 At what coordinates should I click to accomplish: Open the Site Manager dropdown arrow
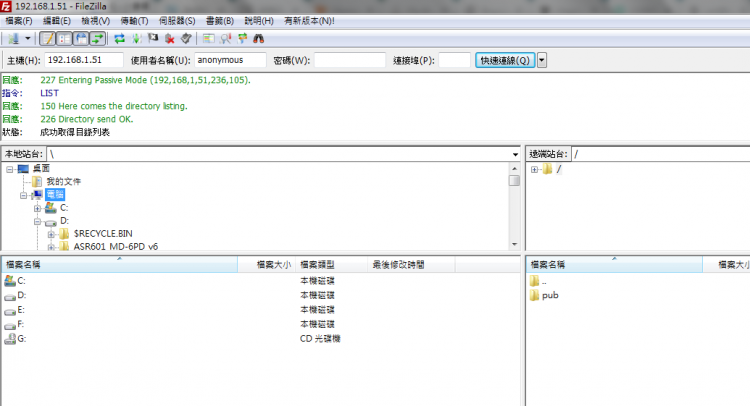tap(27, 39)
